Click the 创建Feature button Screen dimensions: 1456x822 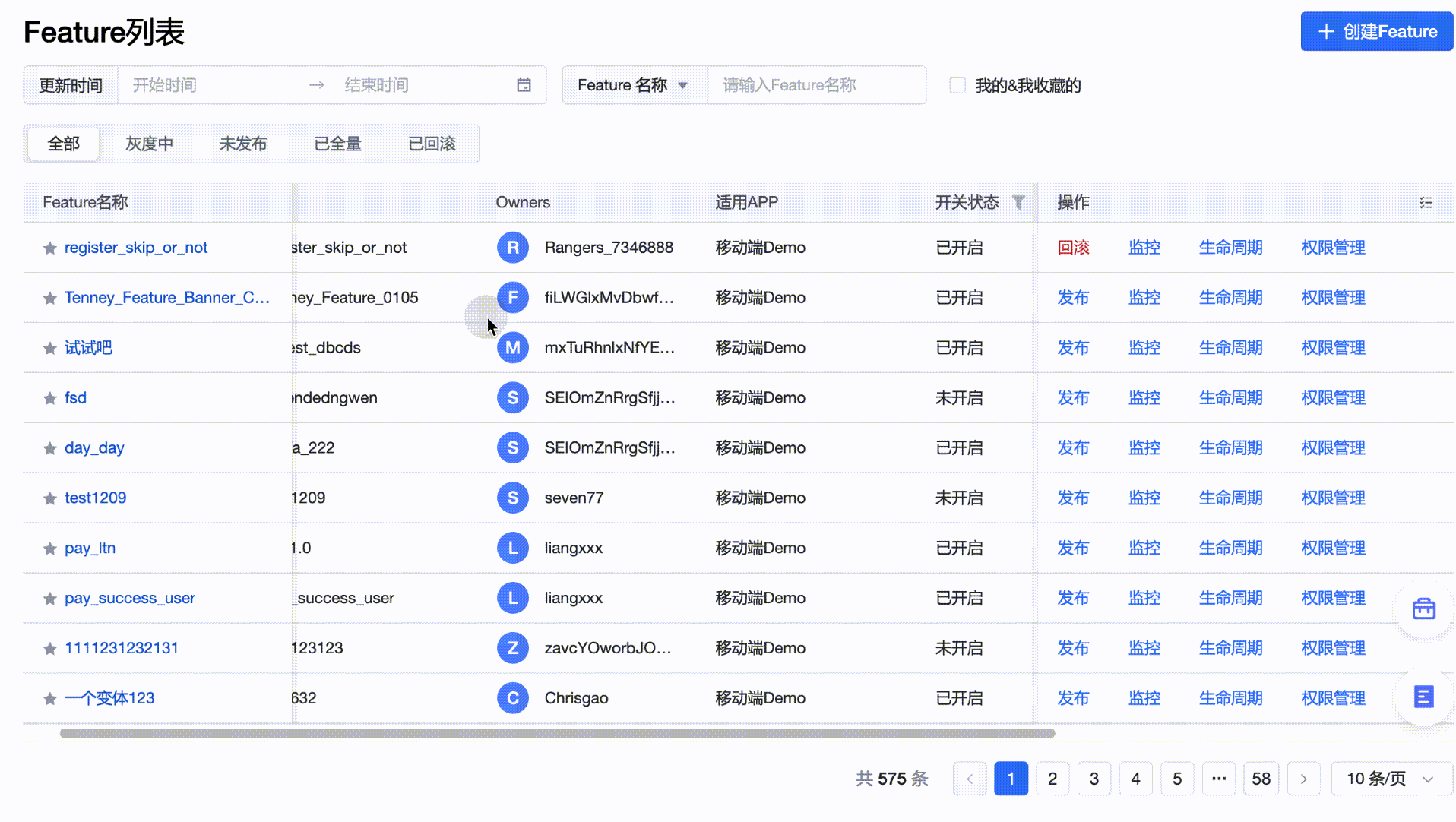(1376, 31)
